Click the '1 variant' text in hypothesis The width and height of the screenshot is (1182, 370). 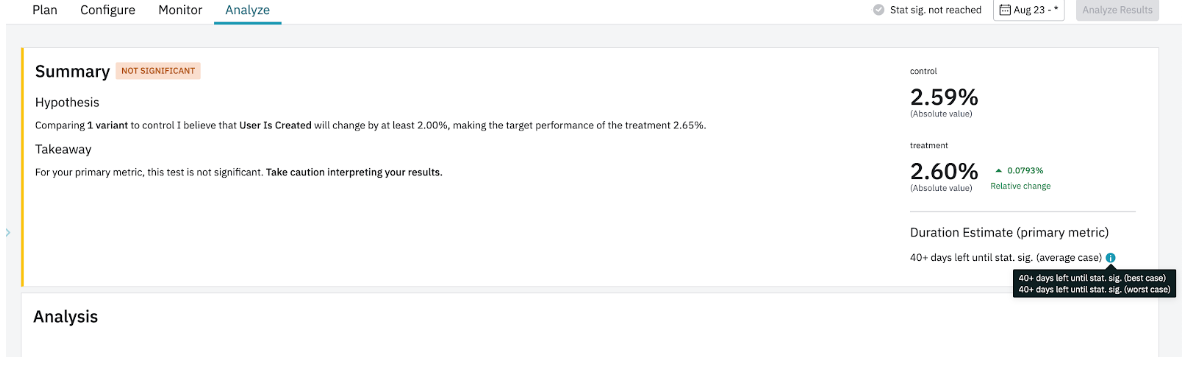point(108,126)
